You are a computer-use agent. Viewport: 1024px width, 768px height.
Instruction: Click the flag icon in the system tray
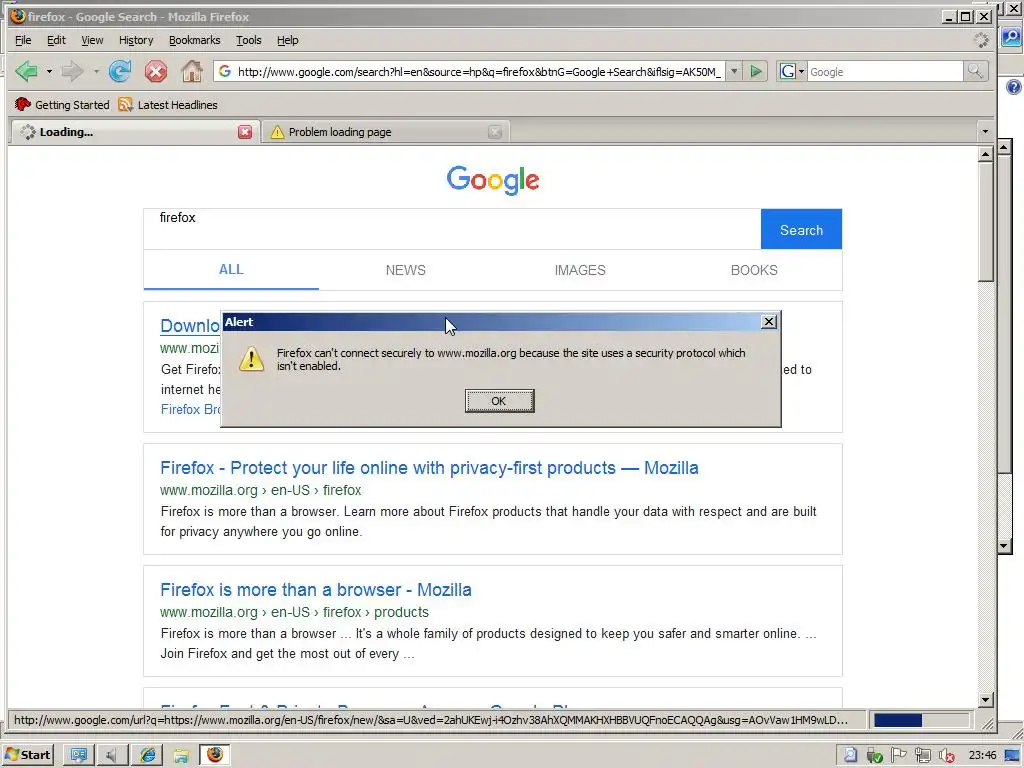899,756
